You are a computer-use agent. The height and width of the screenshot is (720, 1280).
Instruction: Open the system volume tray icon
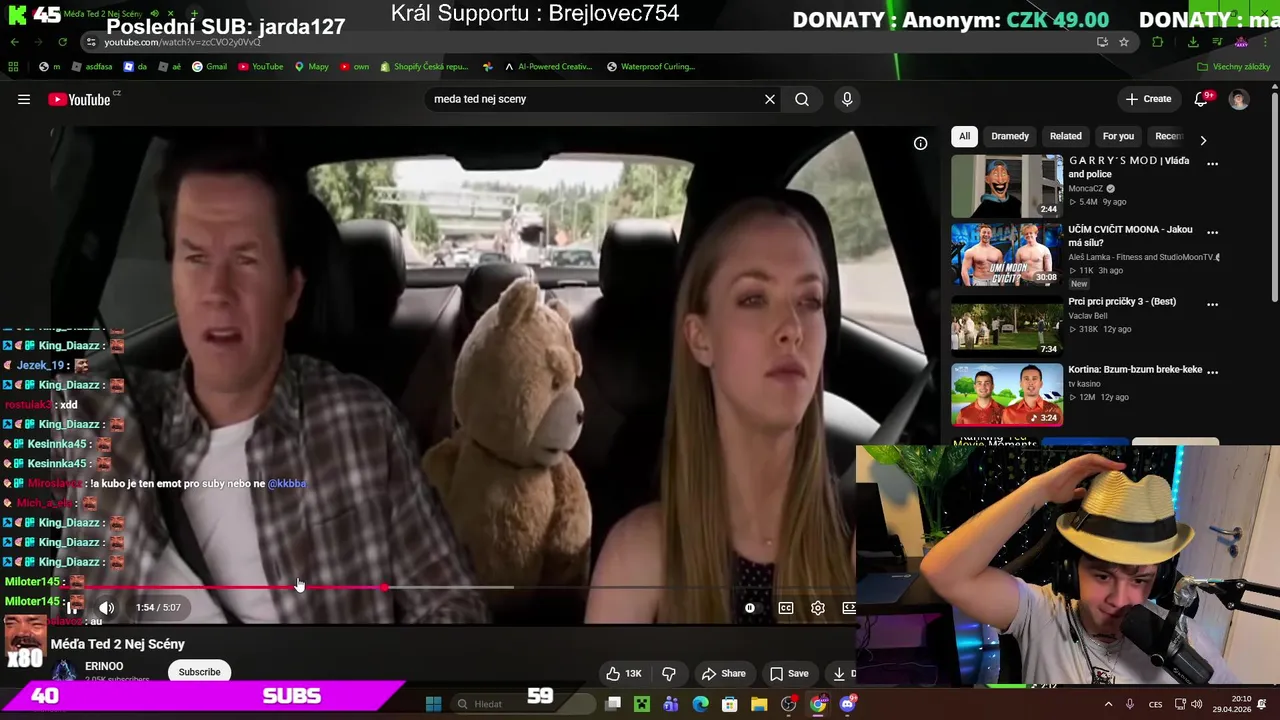coord(1197,704)
